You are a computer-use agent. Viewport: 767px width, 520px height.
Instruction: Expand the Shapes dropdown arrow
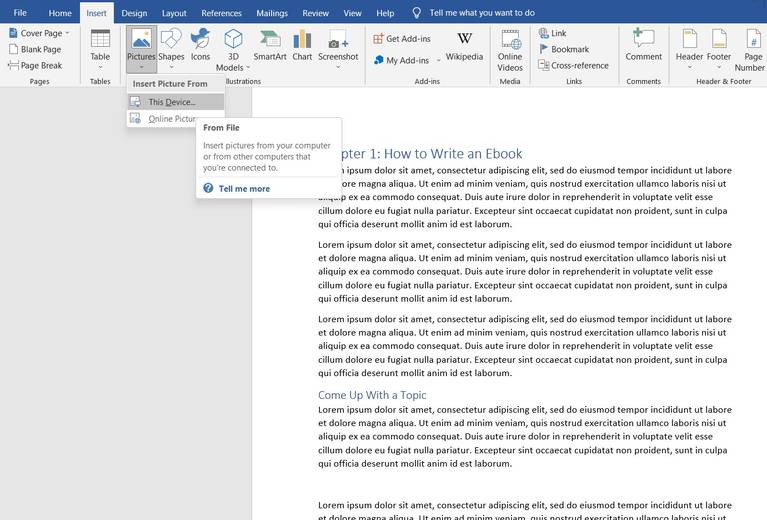coord(171,67)
